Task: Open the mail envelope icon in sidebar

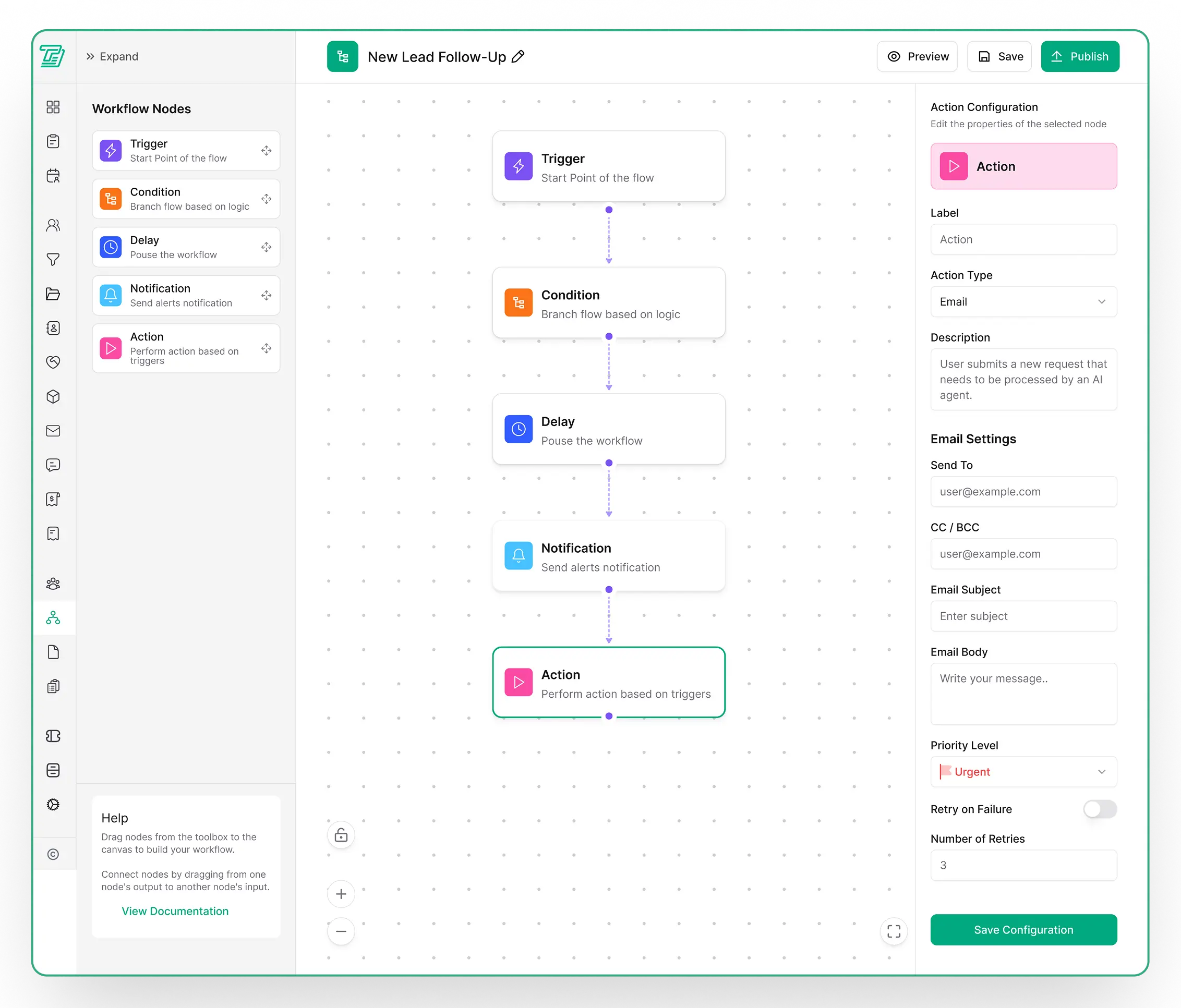Action: [53, 431]
